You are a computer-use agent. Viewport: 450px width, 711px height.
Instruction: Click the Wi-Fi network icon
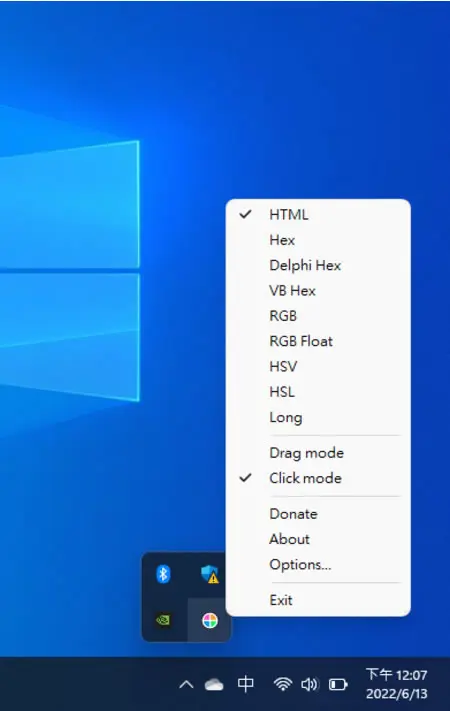(283, 684)
